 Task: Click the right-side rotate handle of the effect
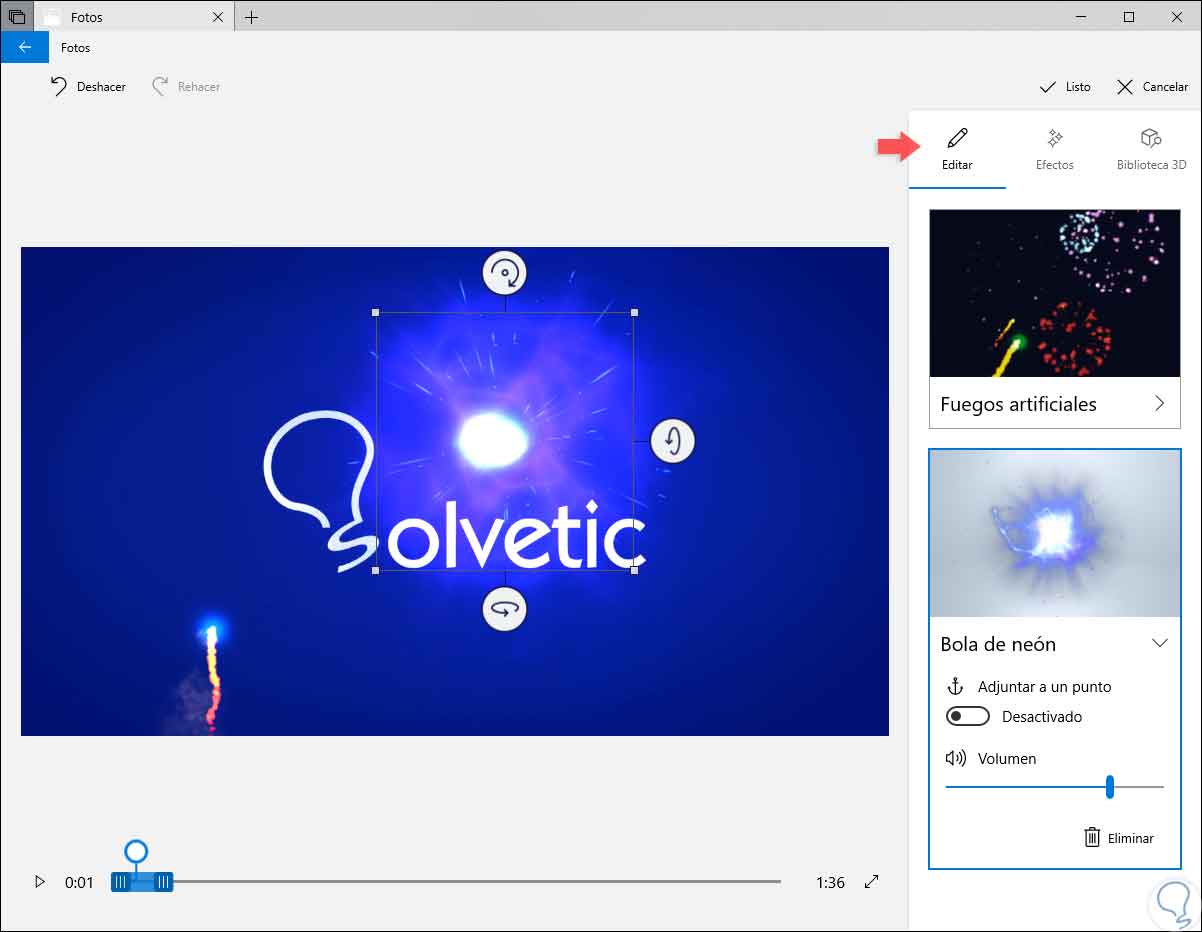[x=673, y=440]
